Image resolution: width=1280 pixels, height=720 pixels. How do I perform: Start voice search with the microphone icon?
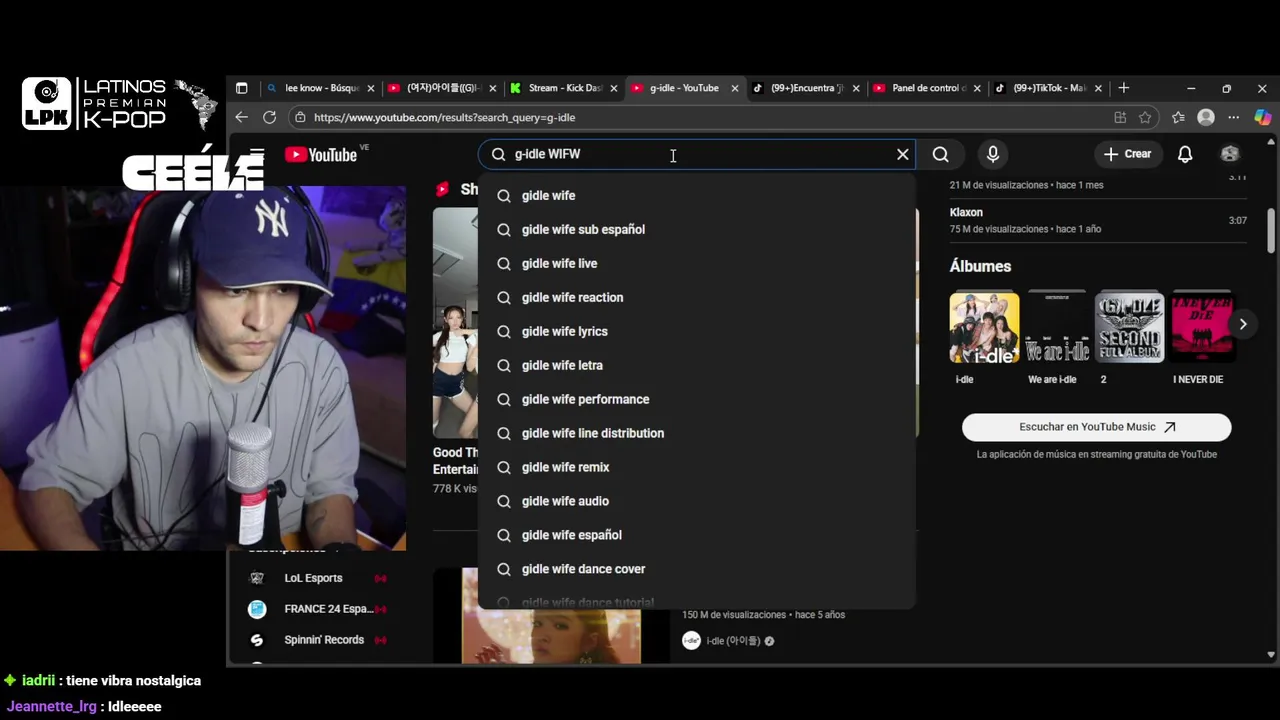993,154
